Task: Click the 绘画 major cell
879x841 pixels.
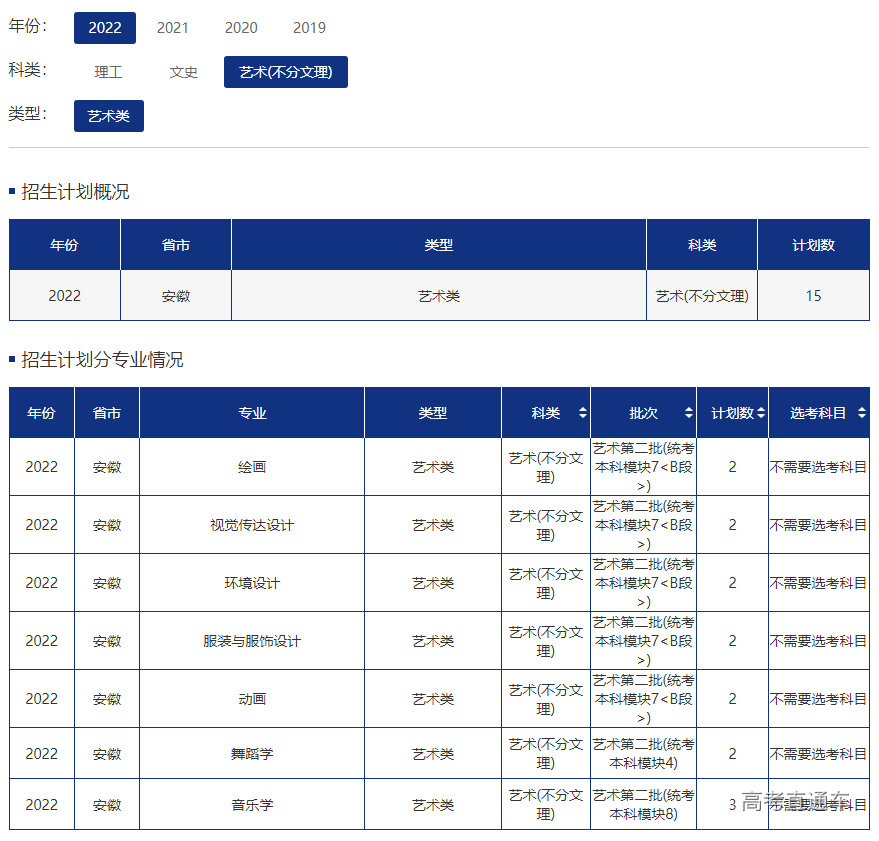Action: 252,467
